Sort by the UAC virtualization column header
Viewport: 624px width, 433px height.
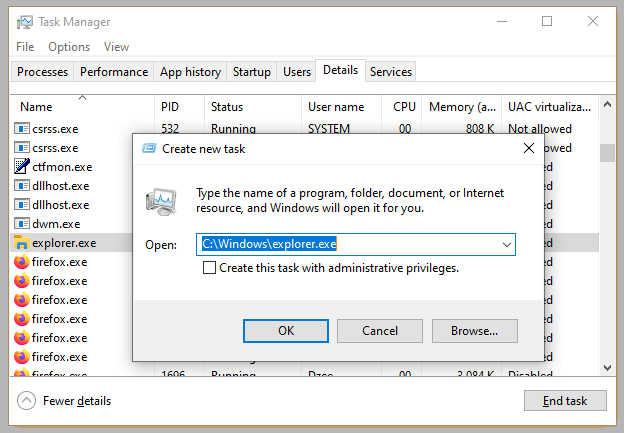pos(550,107)
